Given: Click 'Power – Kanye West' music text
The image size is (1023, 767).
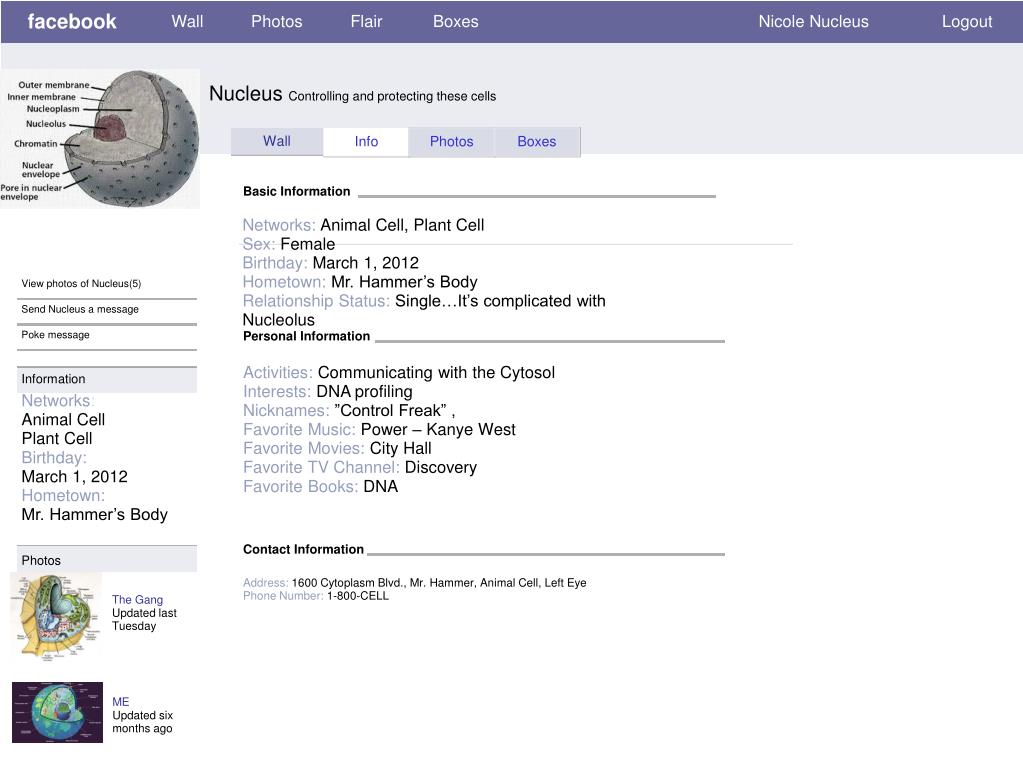Looking at the screenshot, I should [438, 429].
